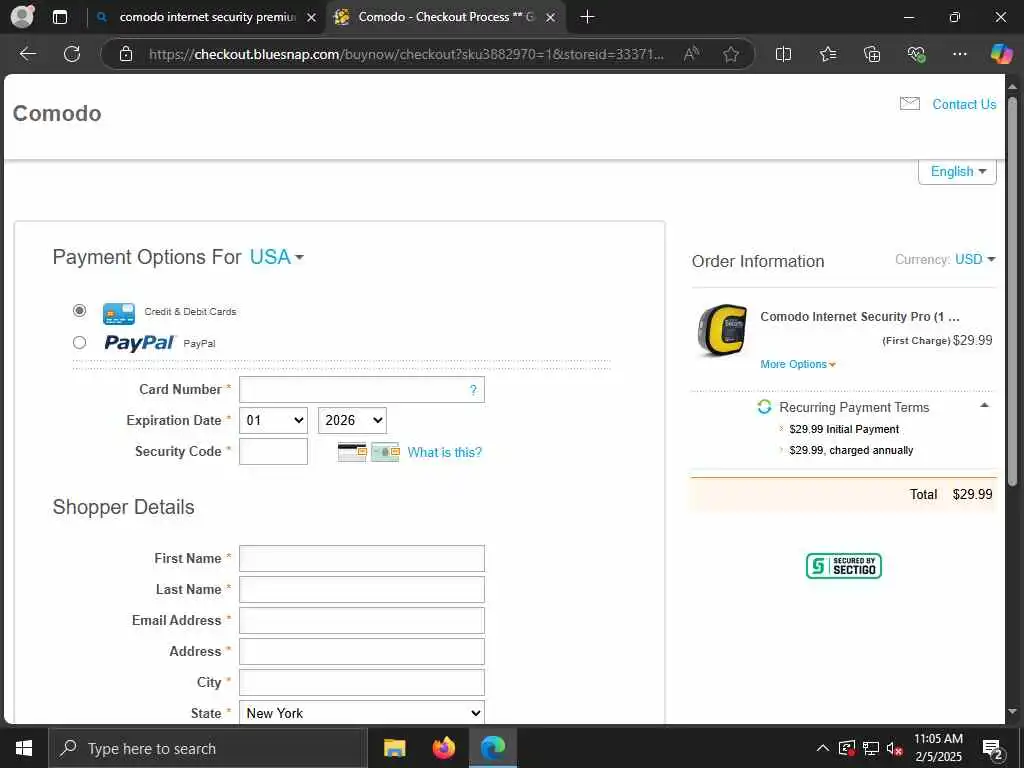Viewport: 1024px width, 768px height.
Task: Open the Favorites list icon
Action: click(827, 54)
